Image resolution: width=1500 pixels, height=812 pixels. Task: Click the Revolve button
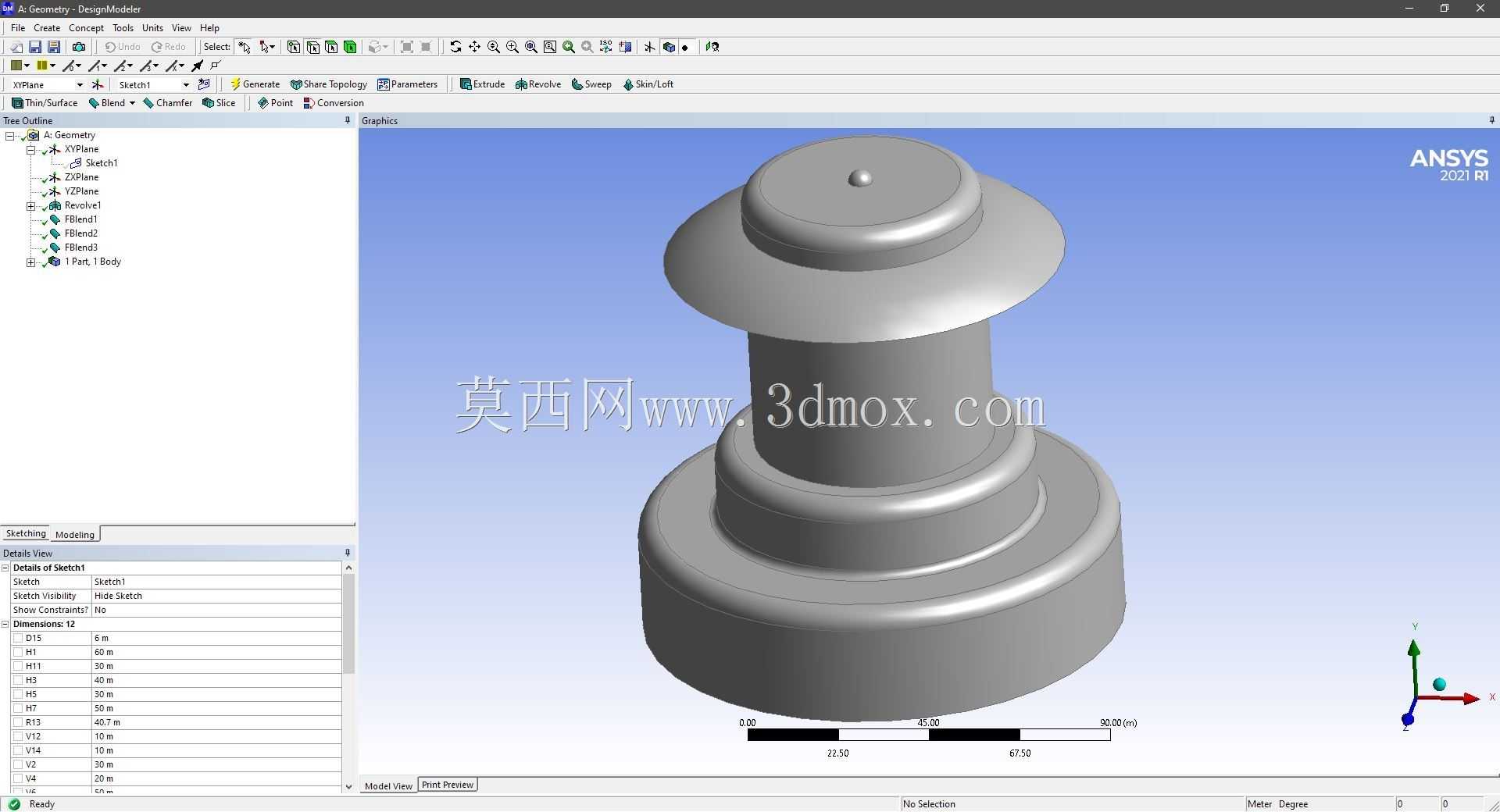coord(538,84)
